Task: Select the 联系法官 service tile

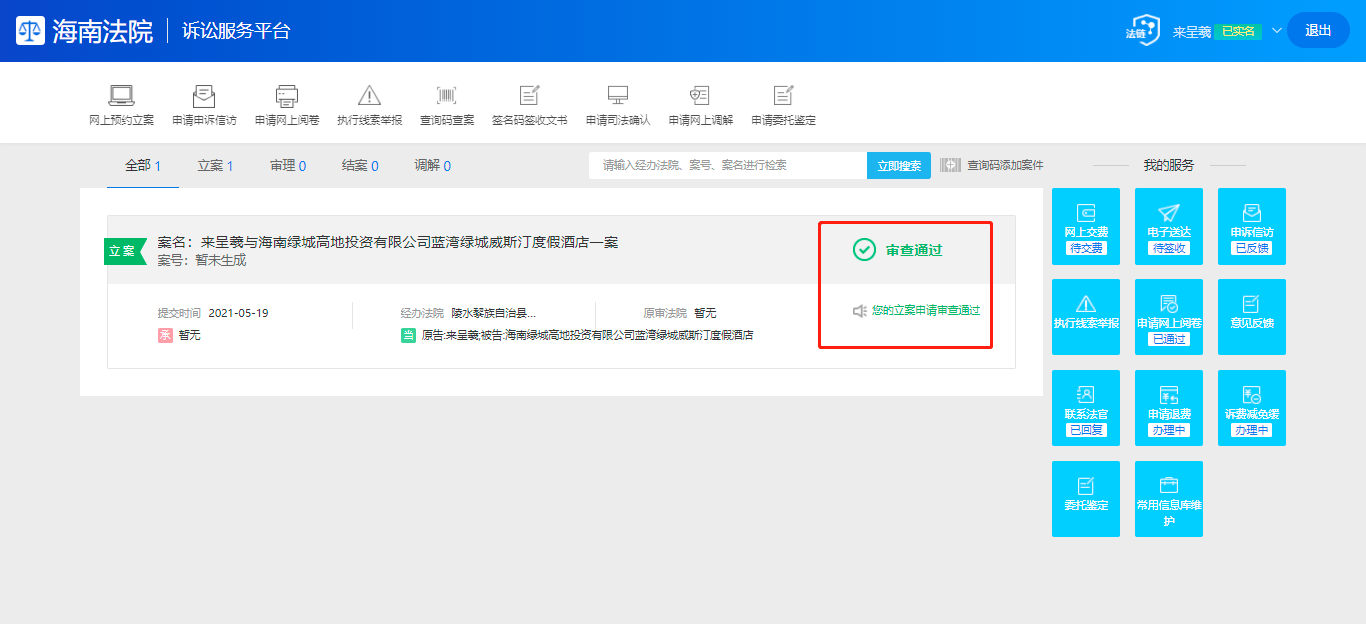Action: [1086, 408]
